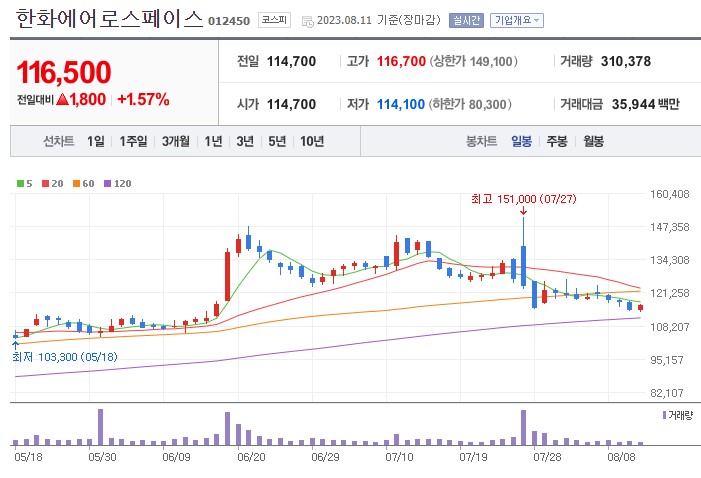This screenshot has height=478, width=701.
Task: Click the 전일 value 114,700
Action: pos(291,61)
